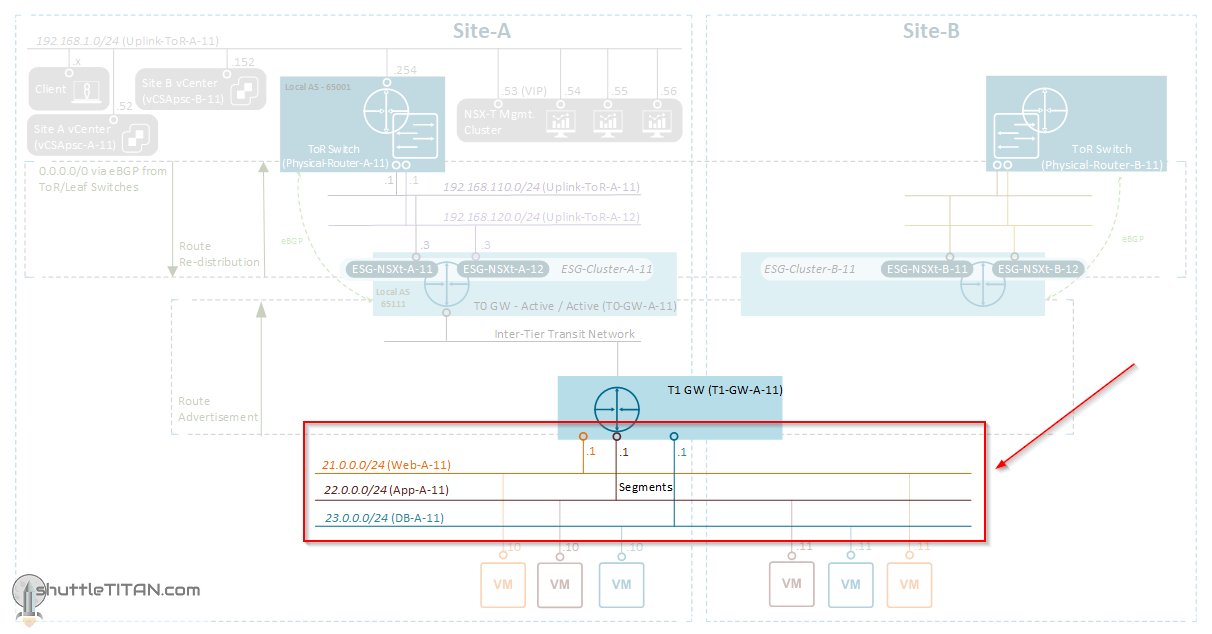Screen dimensions: 1212x634
Task: Click the 23.0.0.0/24 (DB-A-11) segment label
Action: tap(384, 518)
